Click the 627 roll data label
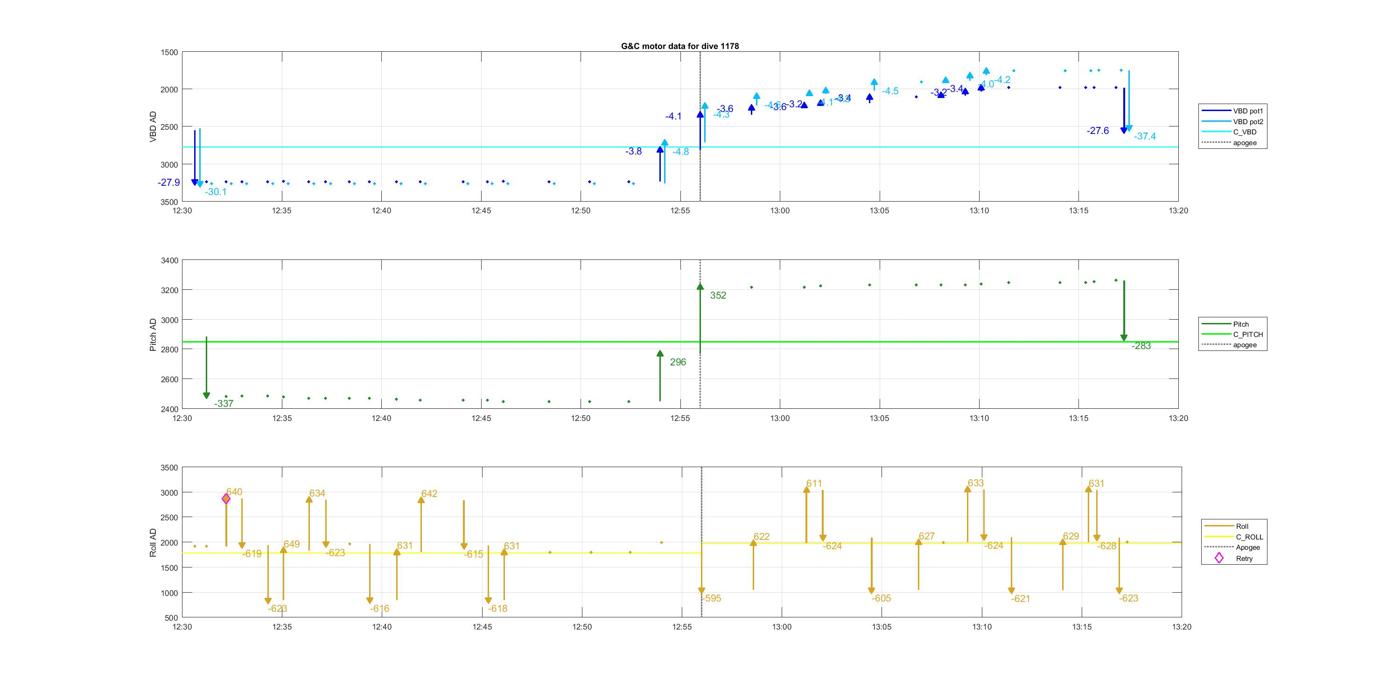 (927, 537)
